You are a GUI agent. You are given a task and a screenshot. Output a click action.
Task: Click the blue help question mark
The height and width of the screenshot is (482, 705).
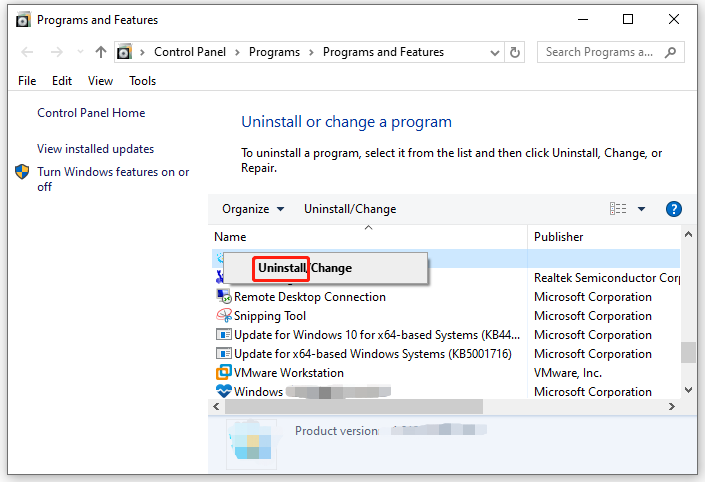[674, 209]
